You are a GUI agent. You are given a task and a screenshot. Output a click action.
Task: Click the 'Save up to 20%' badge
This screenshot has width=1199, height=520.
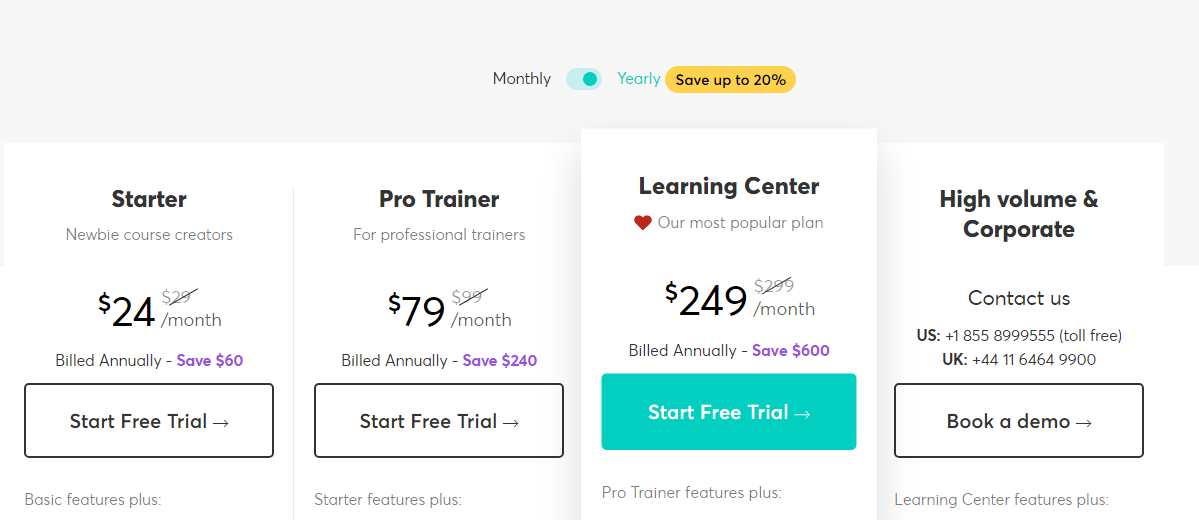pos(730,80)
